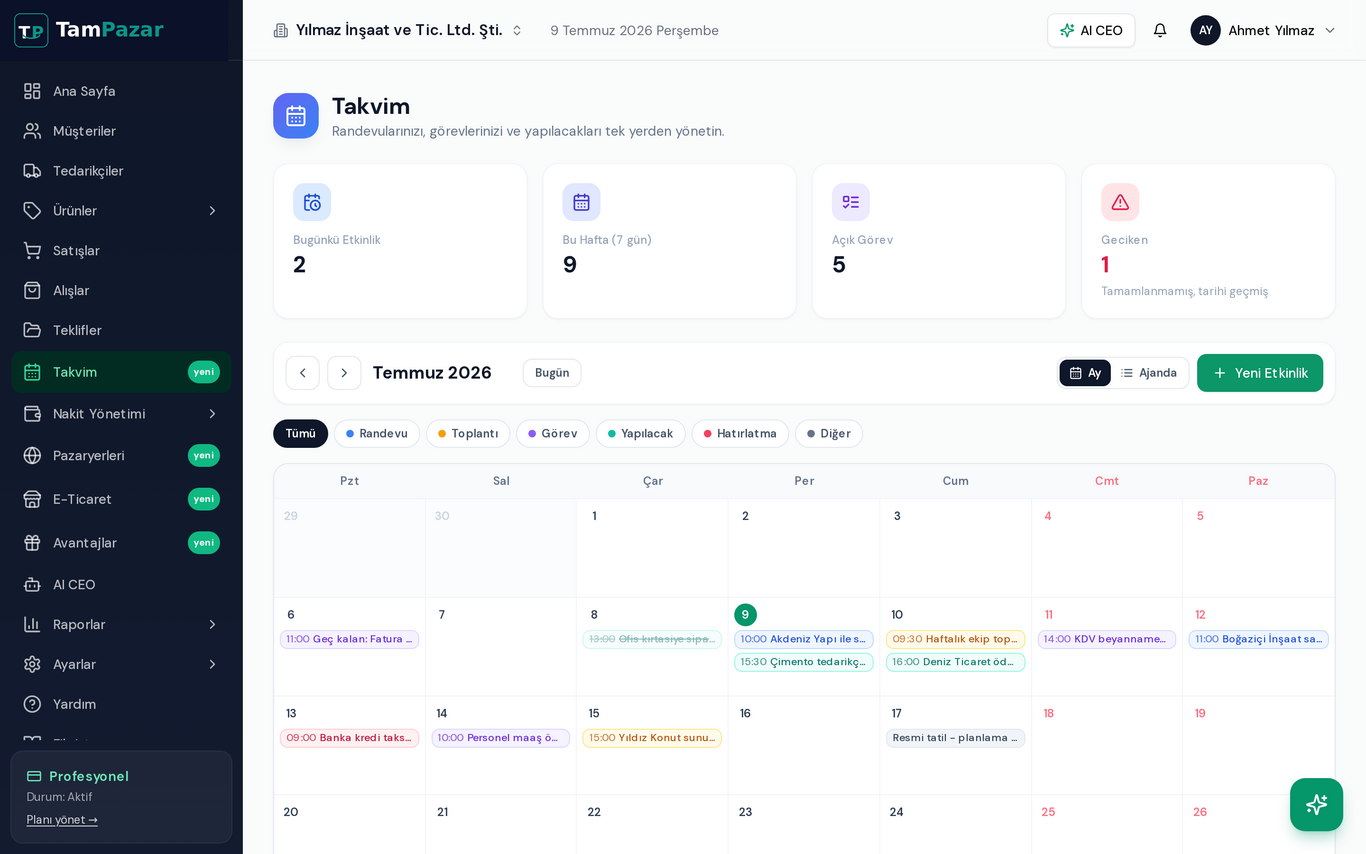Open Ahmet Yılmaz user menu
Screen dimensions: 1366x854
1263,30
